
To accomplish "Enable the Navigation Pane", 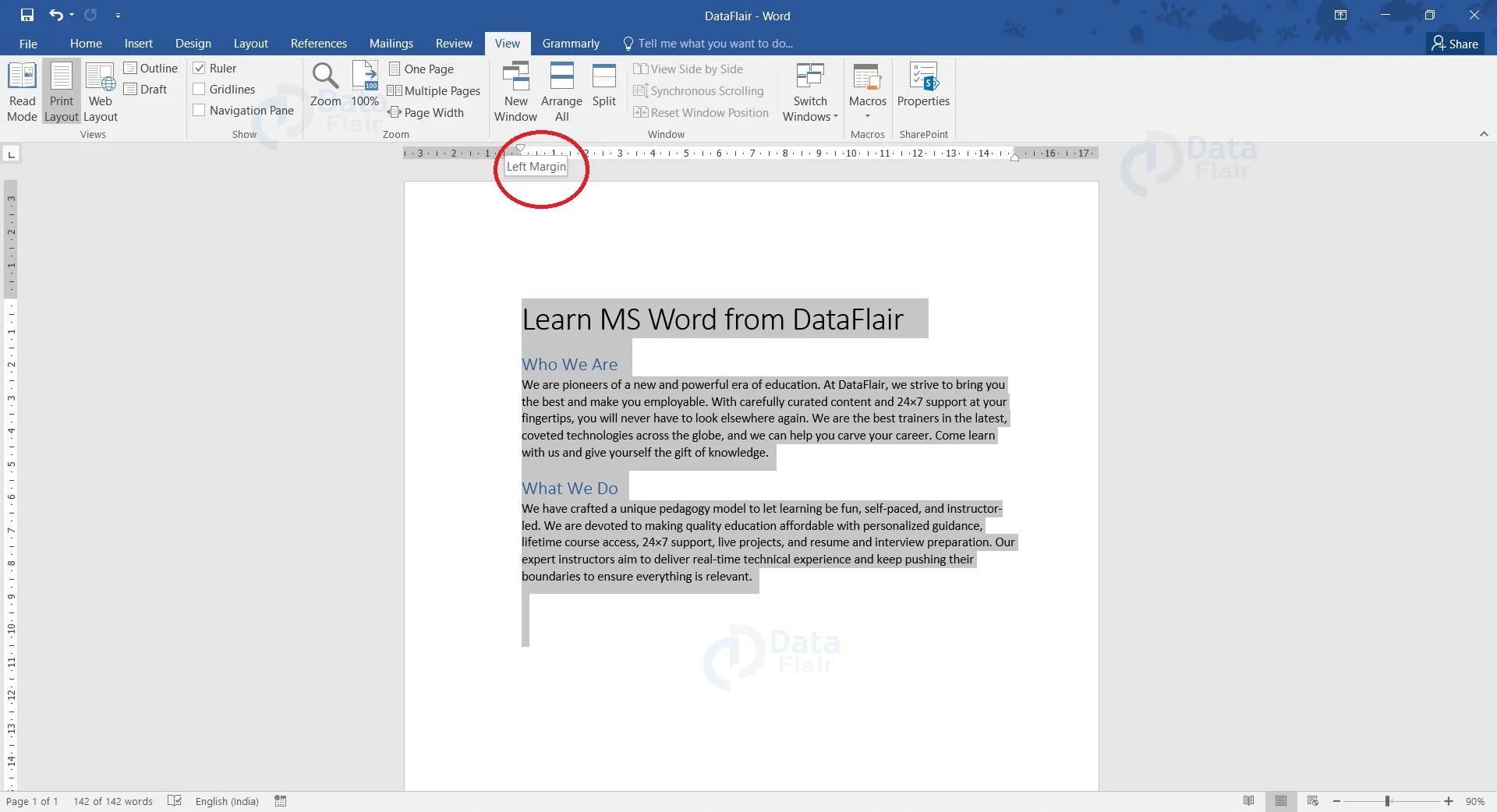I will click(x=200, y=110).
